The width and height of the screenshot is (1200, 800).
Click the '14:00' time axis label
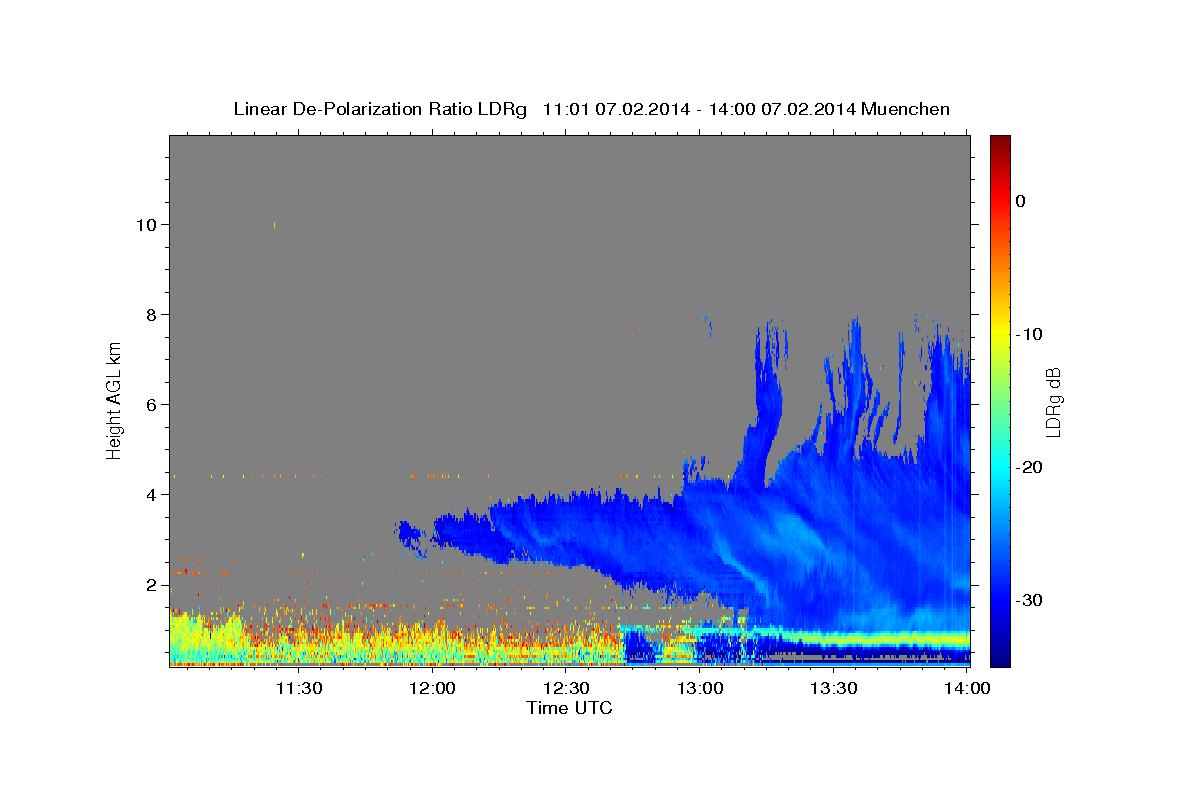(968, 688)
